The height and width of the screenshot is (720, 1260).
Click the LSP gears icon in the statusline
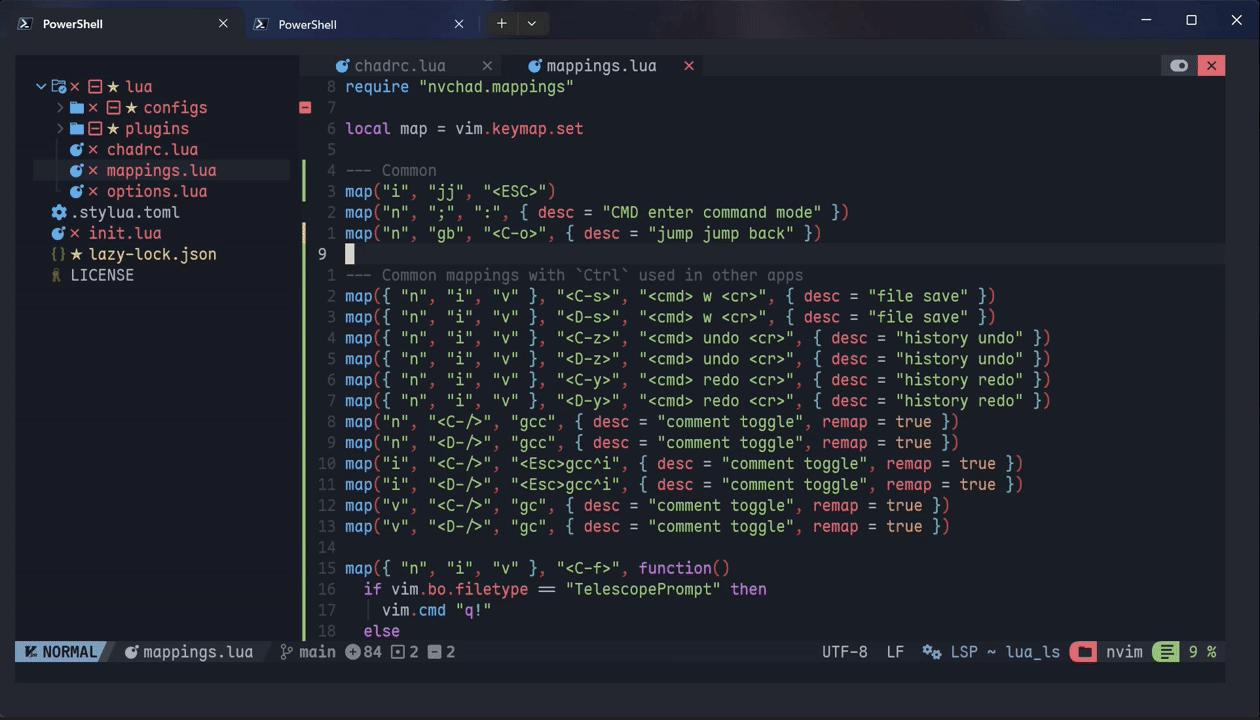click(x=932, y=652)
